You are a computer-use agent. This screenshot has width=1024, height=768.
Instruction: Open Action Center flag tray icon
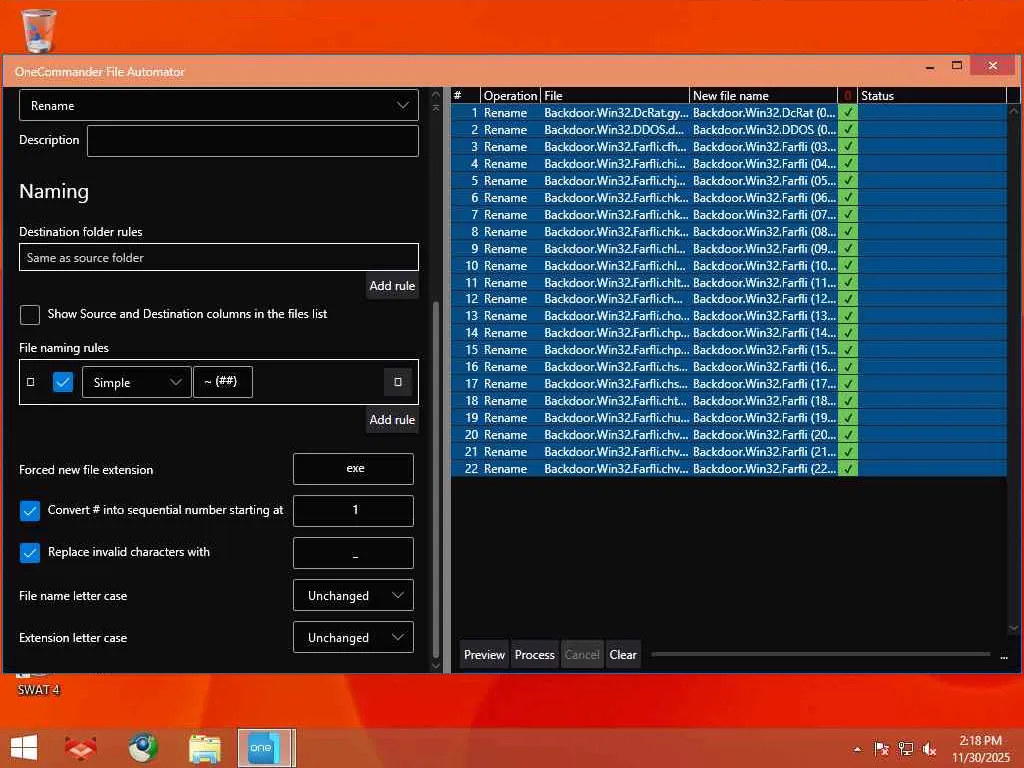881,748
